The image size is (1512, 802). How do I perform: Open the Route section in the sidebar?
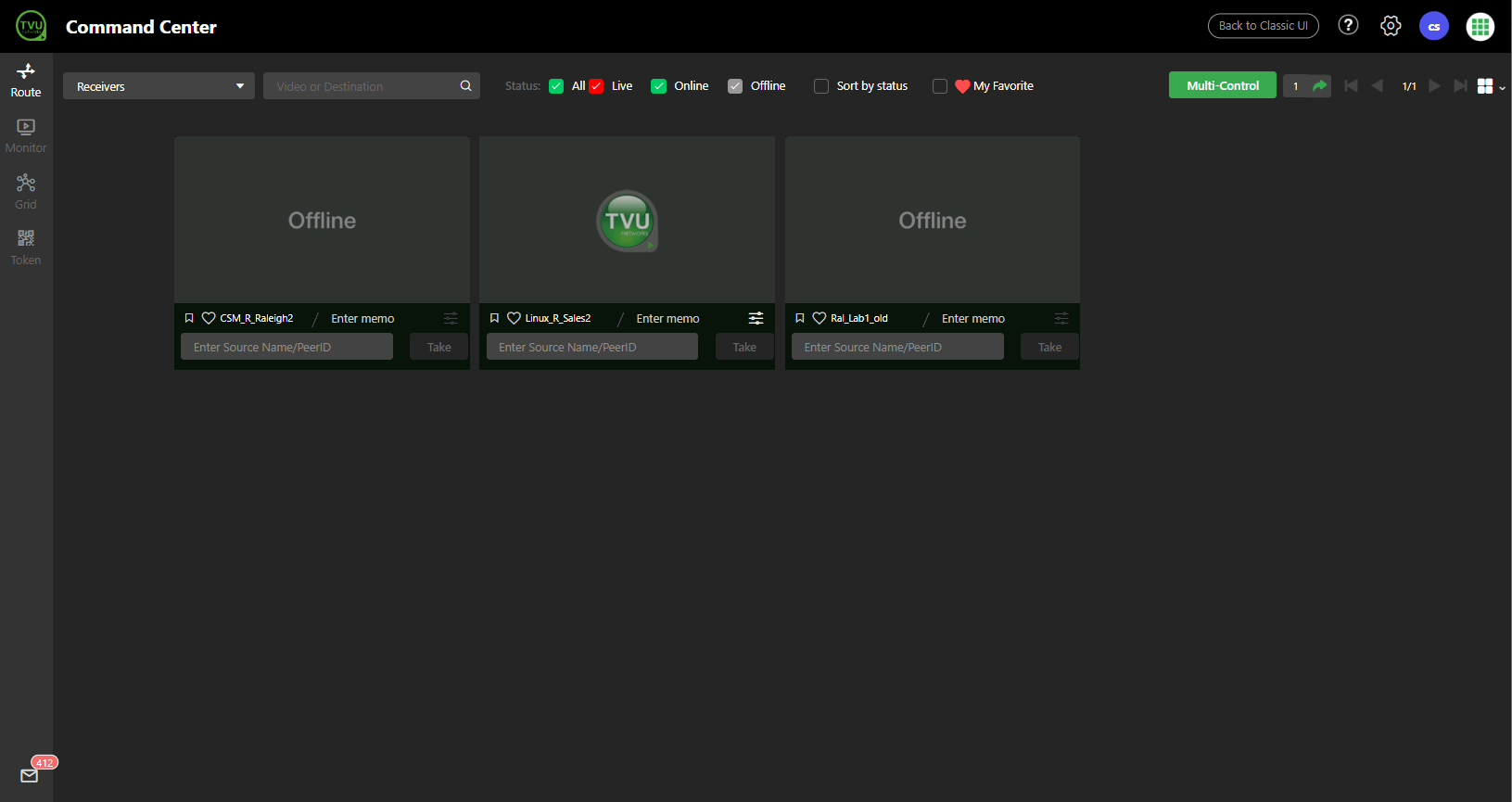click(x=26, y=81)
